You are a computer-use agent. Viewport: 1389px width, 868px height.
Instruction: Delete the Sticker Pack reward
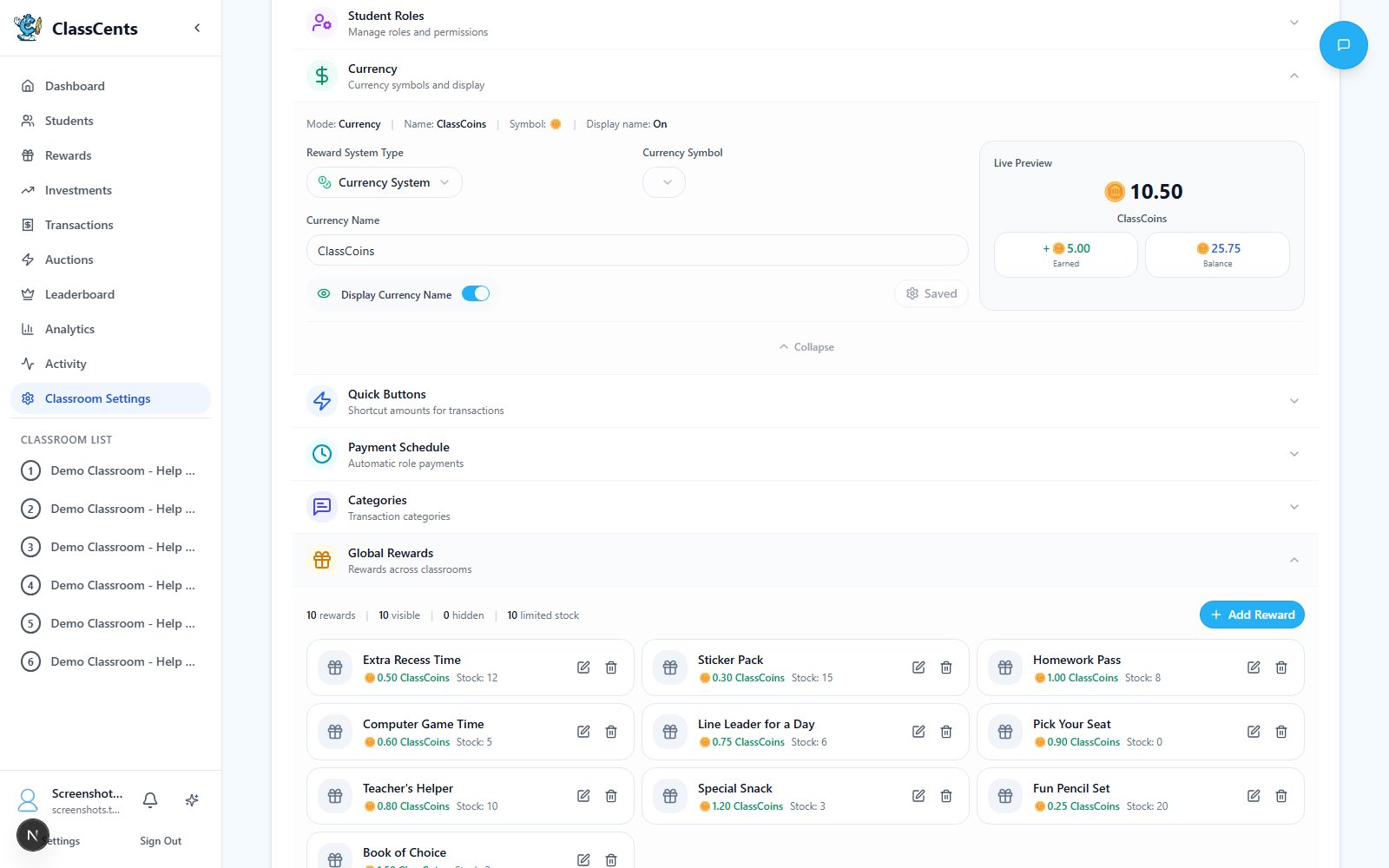pos(946,667)
